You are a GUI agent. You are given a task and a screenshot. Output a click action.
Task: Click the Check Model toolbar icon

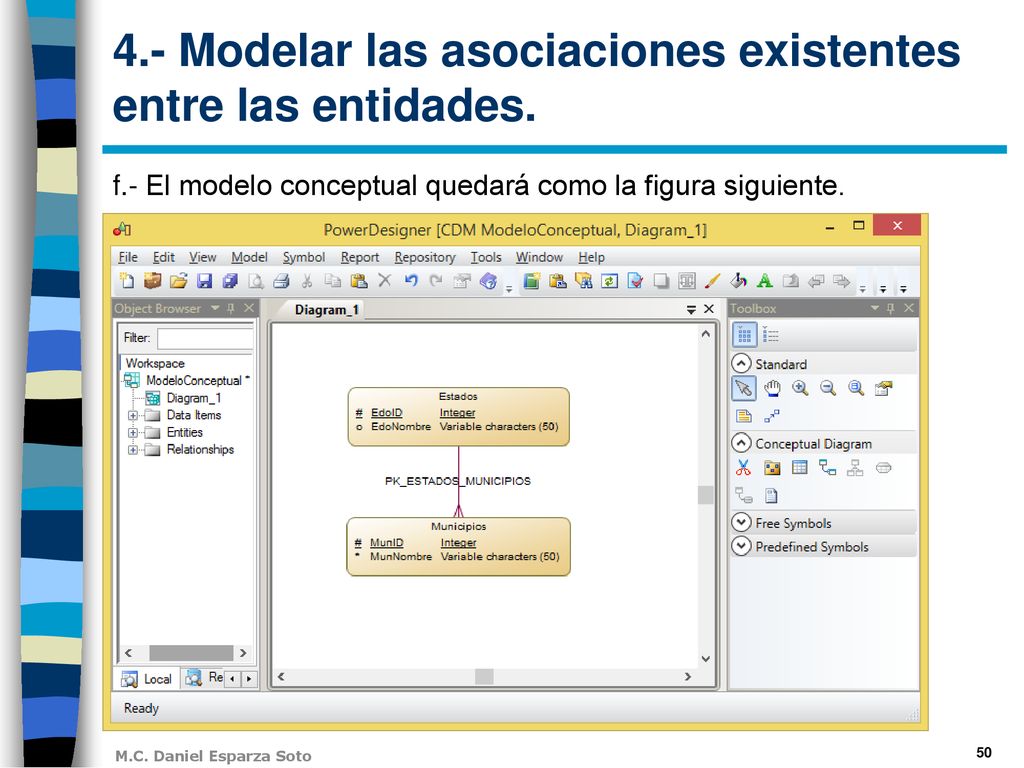point(635,281)
